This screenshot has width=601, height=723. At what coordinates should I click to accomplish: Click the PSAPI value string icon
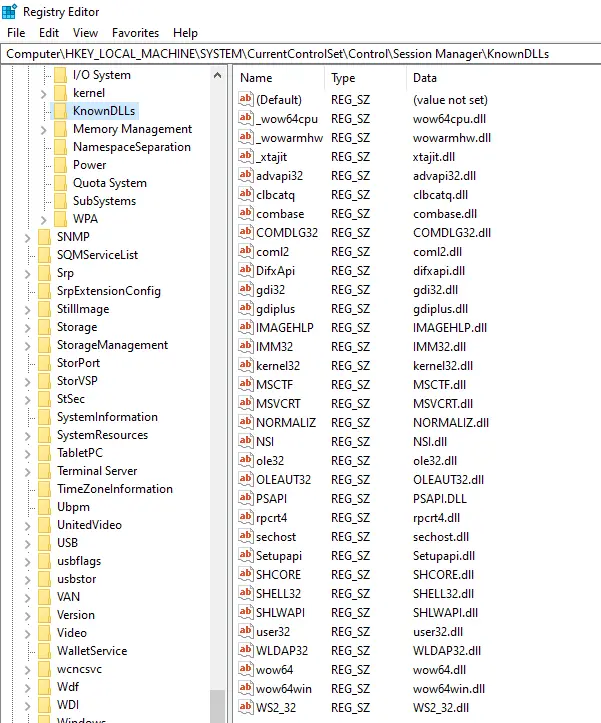(x=245, y=498)
